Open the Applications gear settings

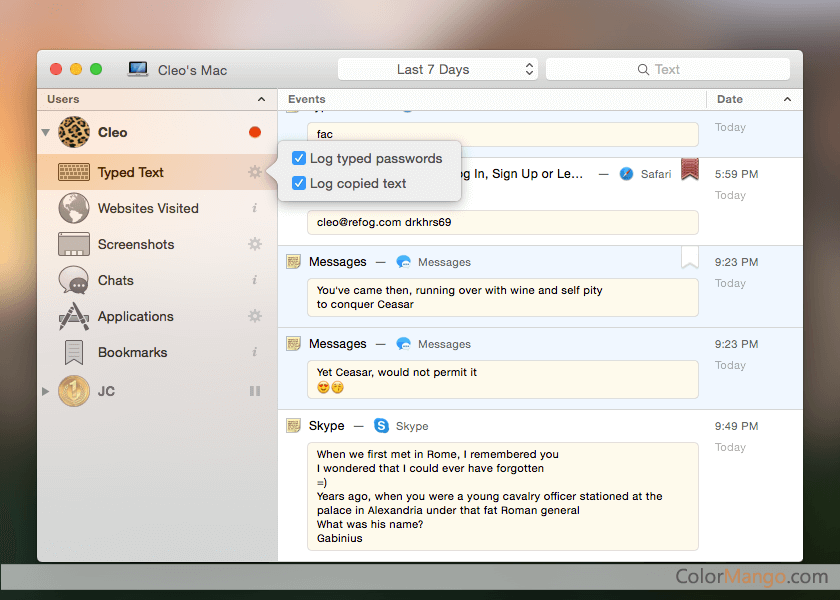click(255, 316)
